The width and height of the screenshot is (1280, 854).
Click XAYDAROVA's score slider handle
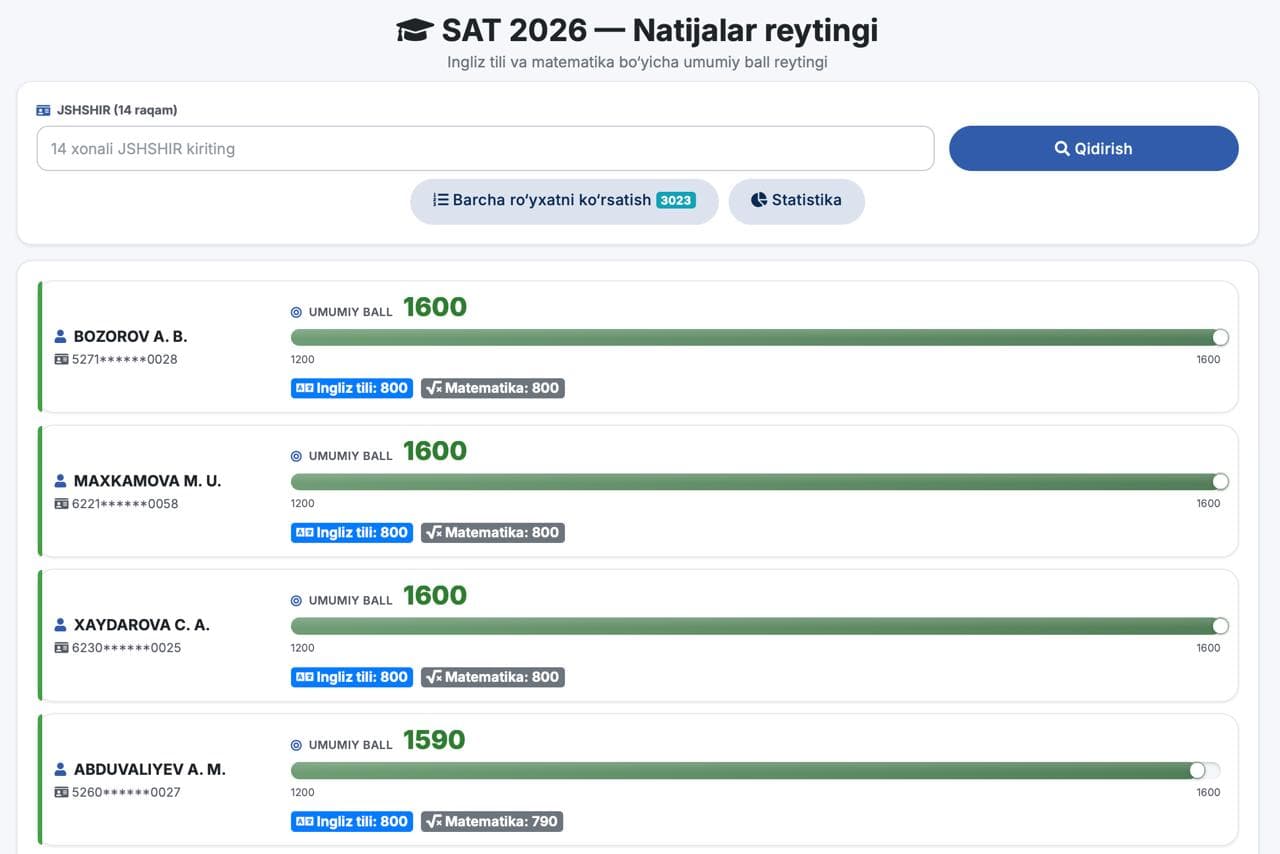point(1220,626)
